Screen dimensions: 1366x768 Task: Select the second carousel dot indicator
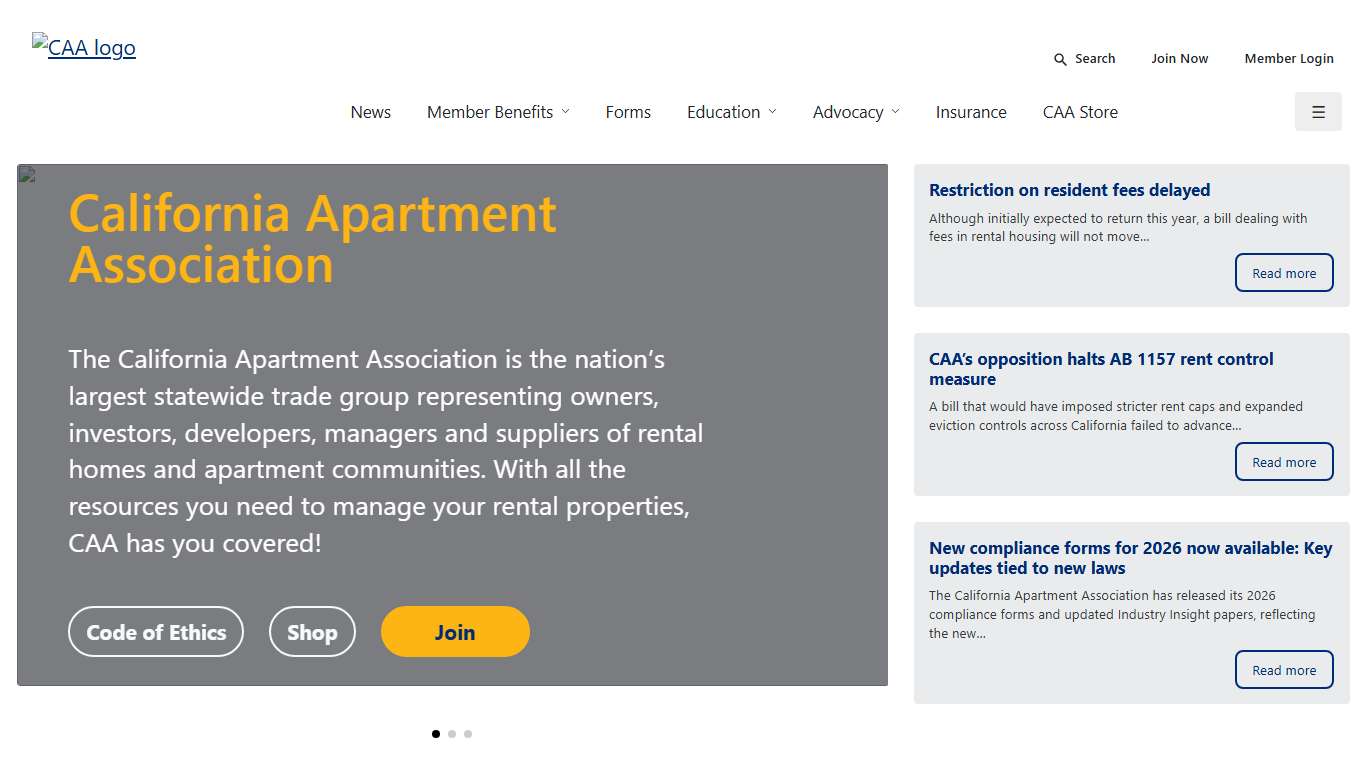(x=452, y=733)
